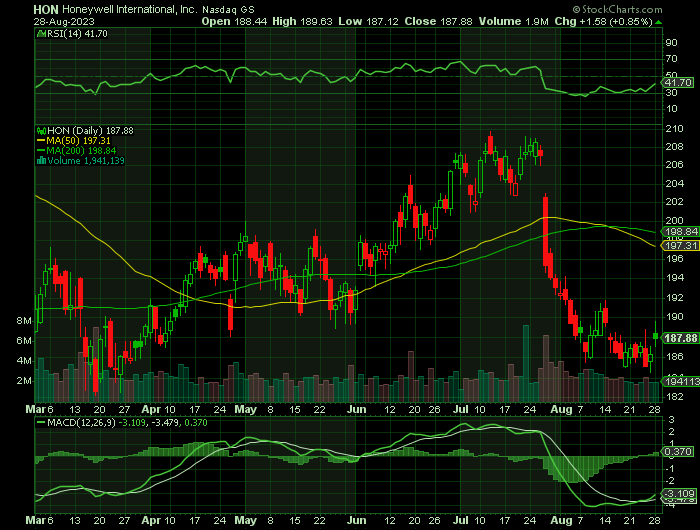The width and height of the screenshot is (700, 530).
Task: Click the Nasdaq GS exchange label
Action: pyautogui.click(x=228, y=9)
